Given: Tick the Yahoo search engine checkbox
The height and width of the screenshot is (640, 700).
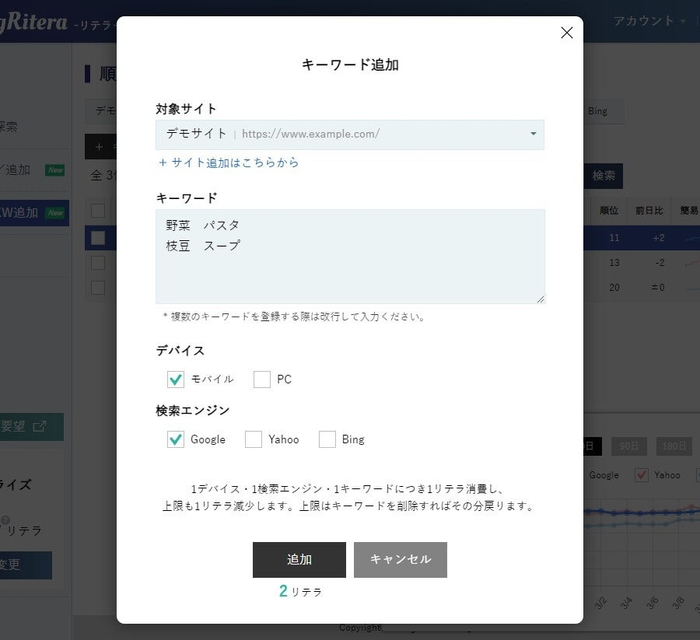Looking at the screenshot, I should coord(254,439).
